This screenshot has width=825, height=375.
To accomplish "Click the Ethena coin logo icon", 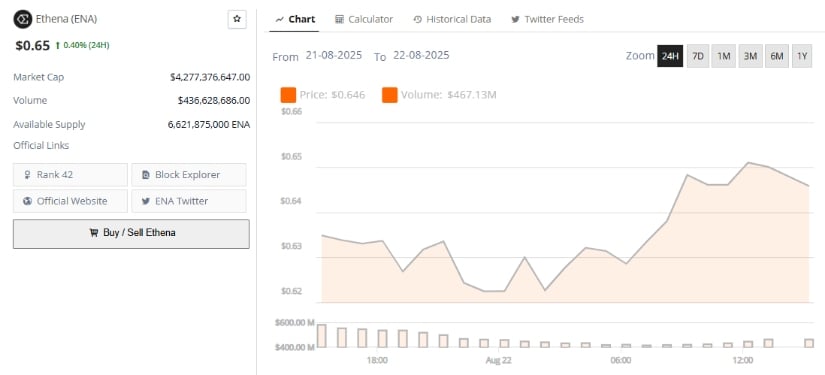I will pos(23,19).
